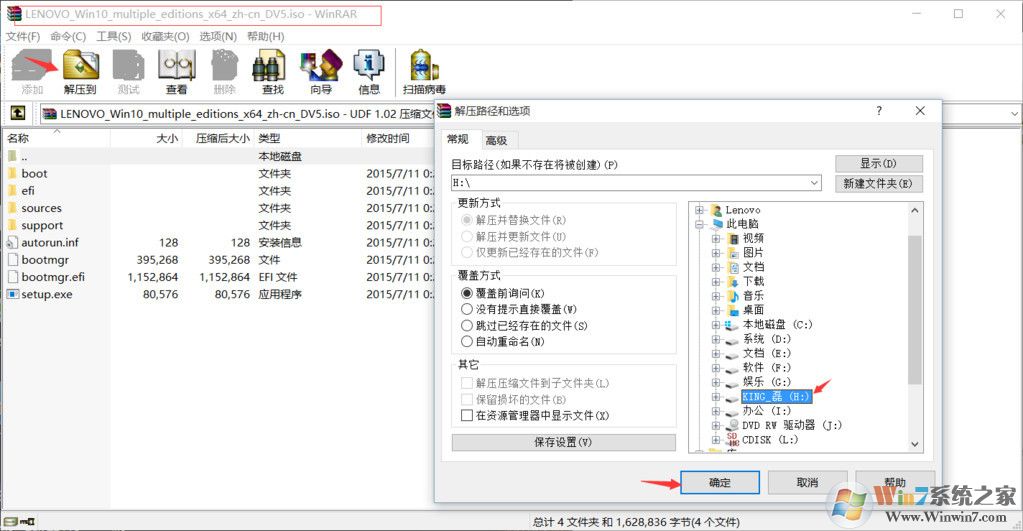Image resolution: width=1023 pixels, height=531 pixels.
Task: Click the folder tree vertical scrollbar thumb
Action: pos(914,310)
